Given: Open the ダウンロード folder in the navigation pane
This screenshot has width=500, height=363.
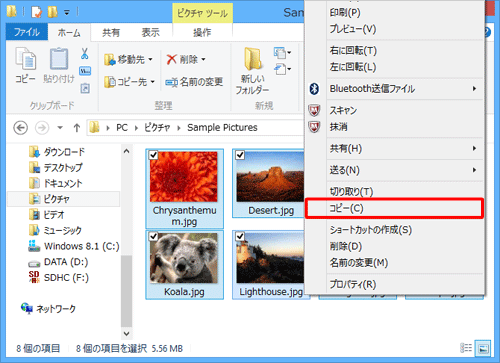Looking at the screenshot, I should pos(57,152).
